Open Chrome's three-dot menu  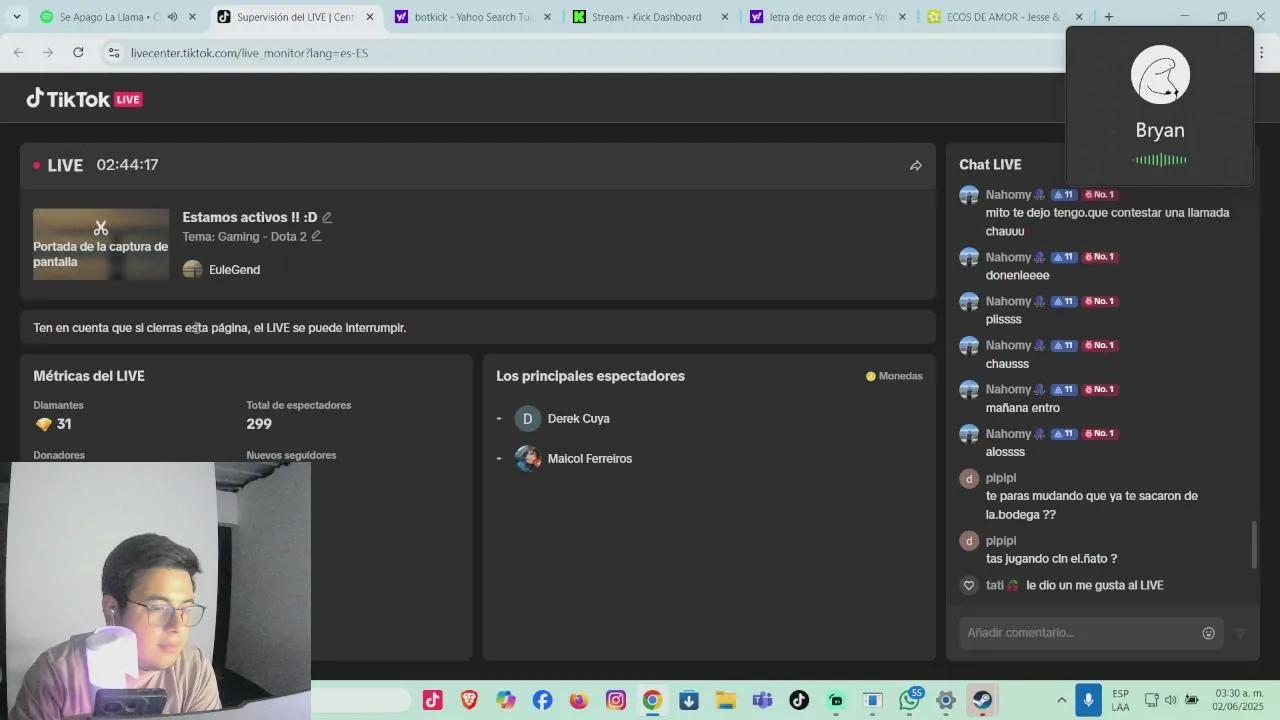[1261, 52]
